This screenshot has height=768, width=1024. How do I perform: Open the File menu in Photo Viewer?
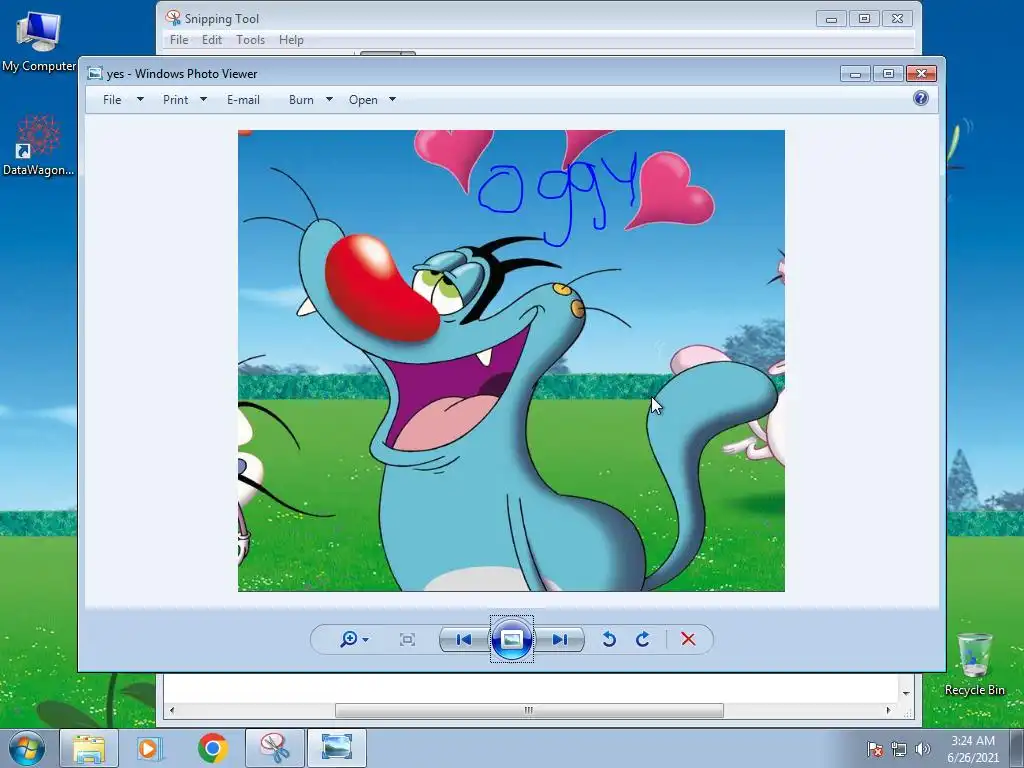pos(112,100)
